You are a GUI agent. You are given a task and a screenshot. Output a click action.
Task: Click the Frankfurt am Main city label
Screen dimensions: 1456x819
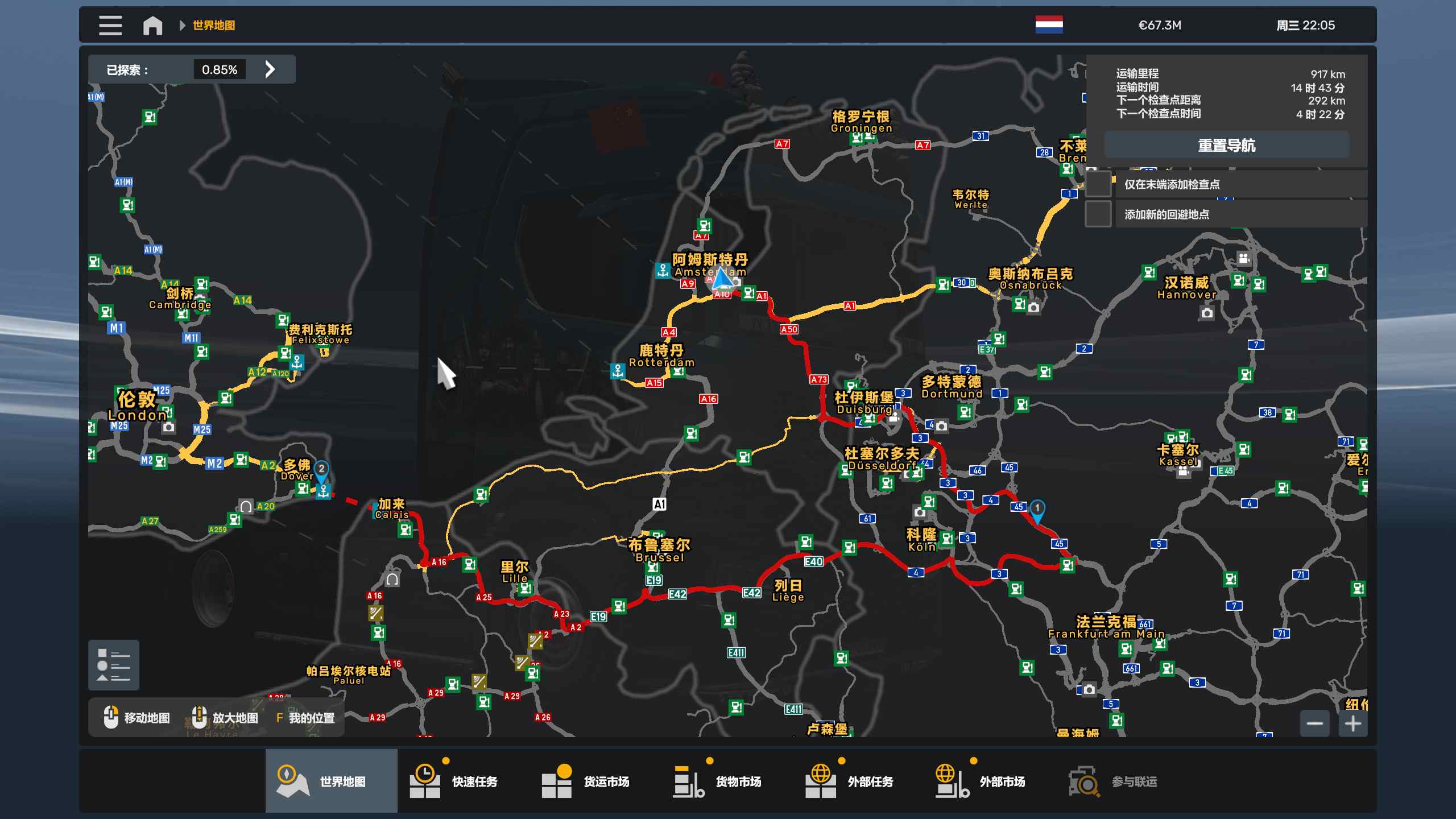pos(1106,627)
